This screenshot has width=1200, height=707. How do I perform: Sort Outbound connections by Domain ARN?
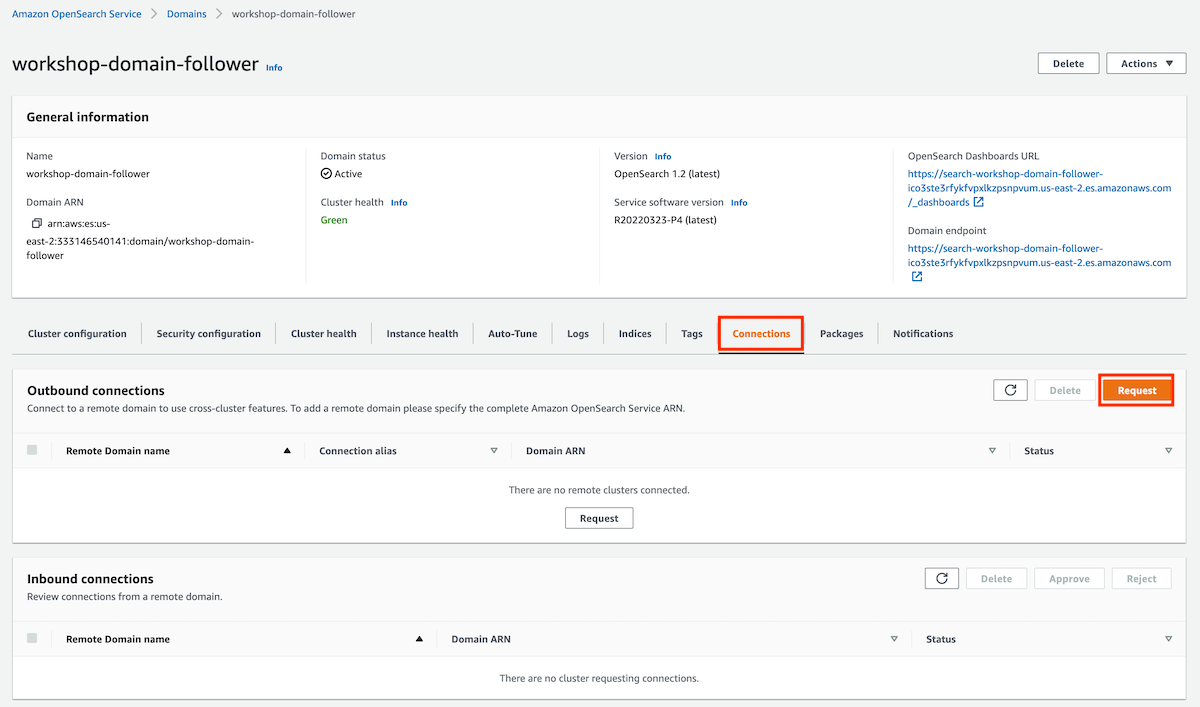[992, 451]
